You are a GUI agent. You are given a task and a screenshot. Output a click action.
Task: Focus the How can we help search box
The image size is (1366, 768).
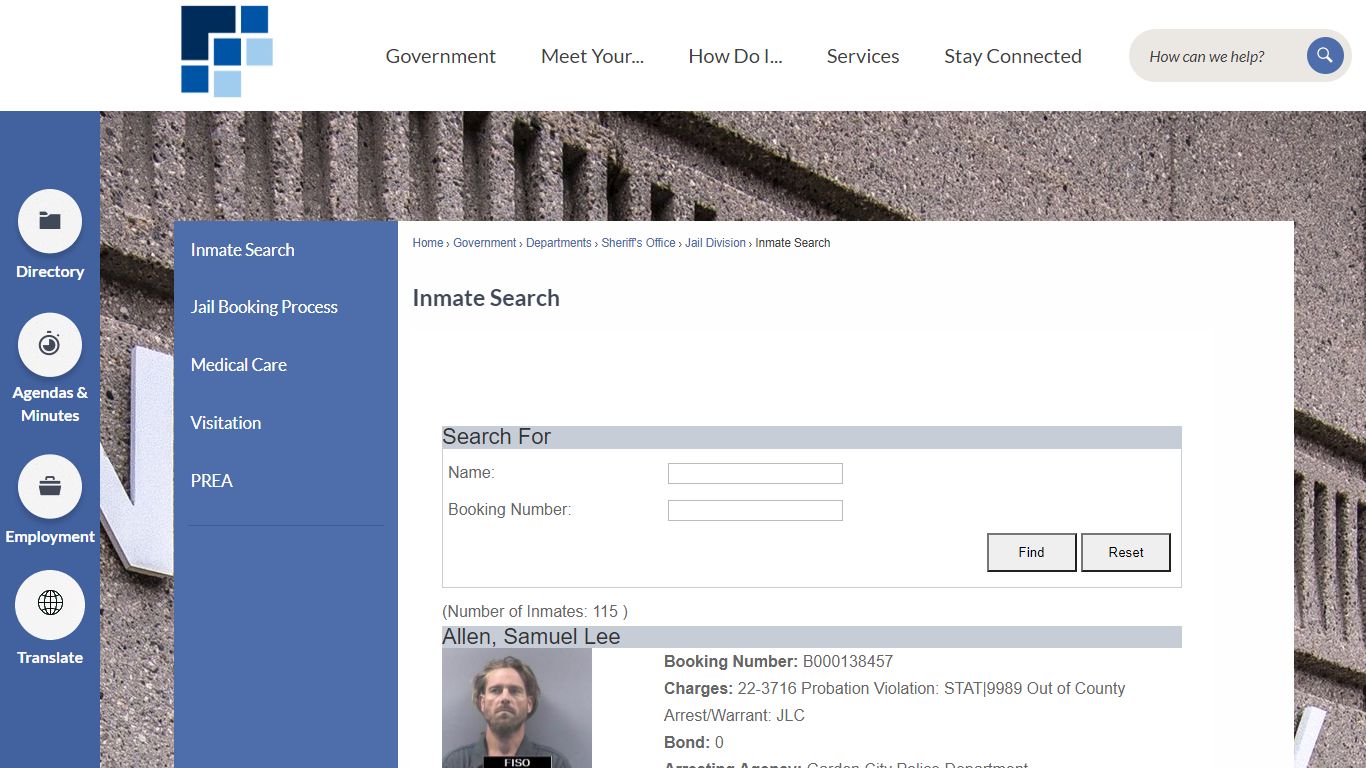coord(1220,56)
